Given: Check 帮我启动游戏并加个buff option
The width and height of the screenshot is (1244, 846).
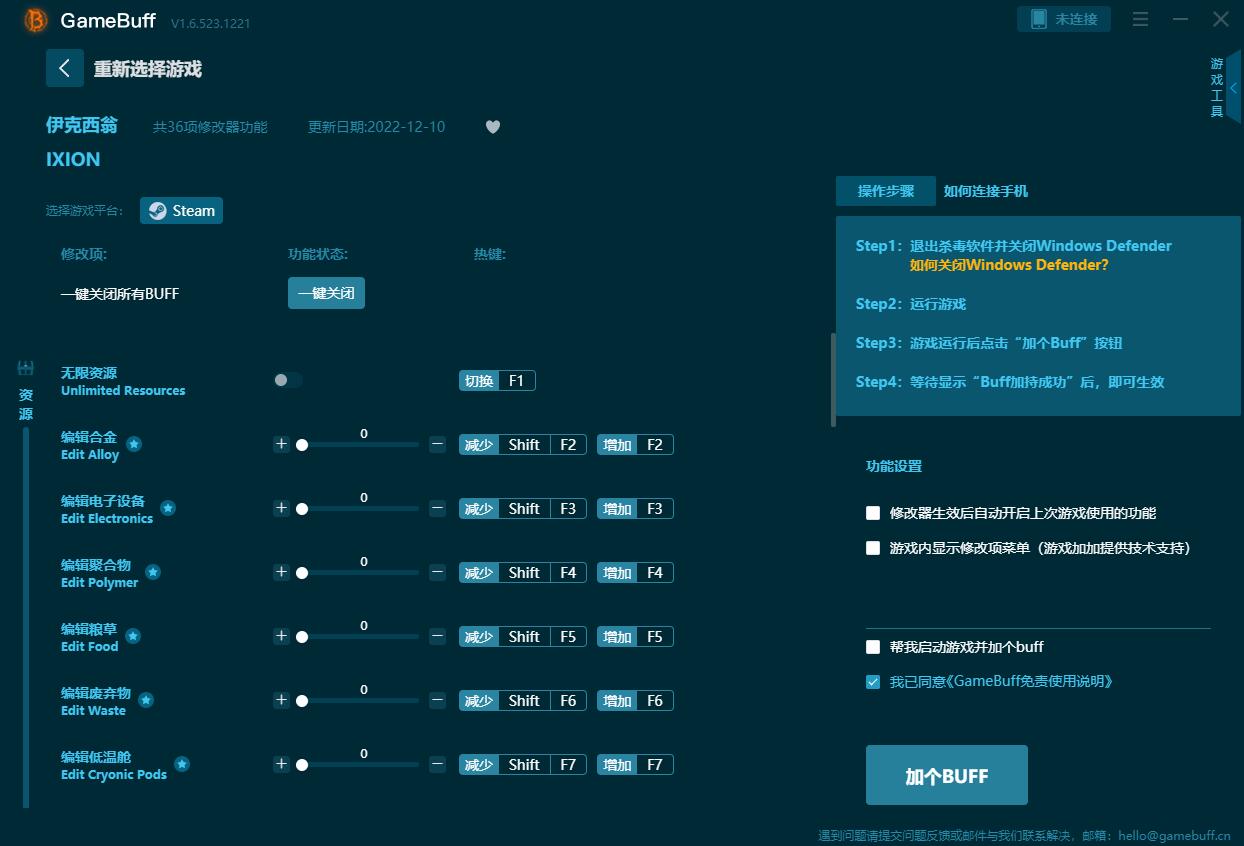Looking at the screenshot, I should click(873, 647).
